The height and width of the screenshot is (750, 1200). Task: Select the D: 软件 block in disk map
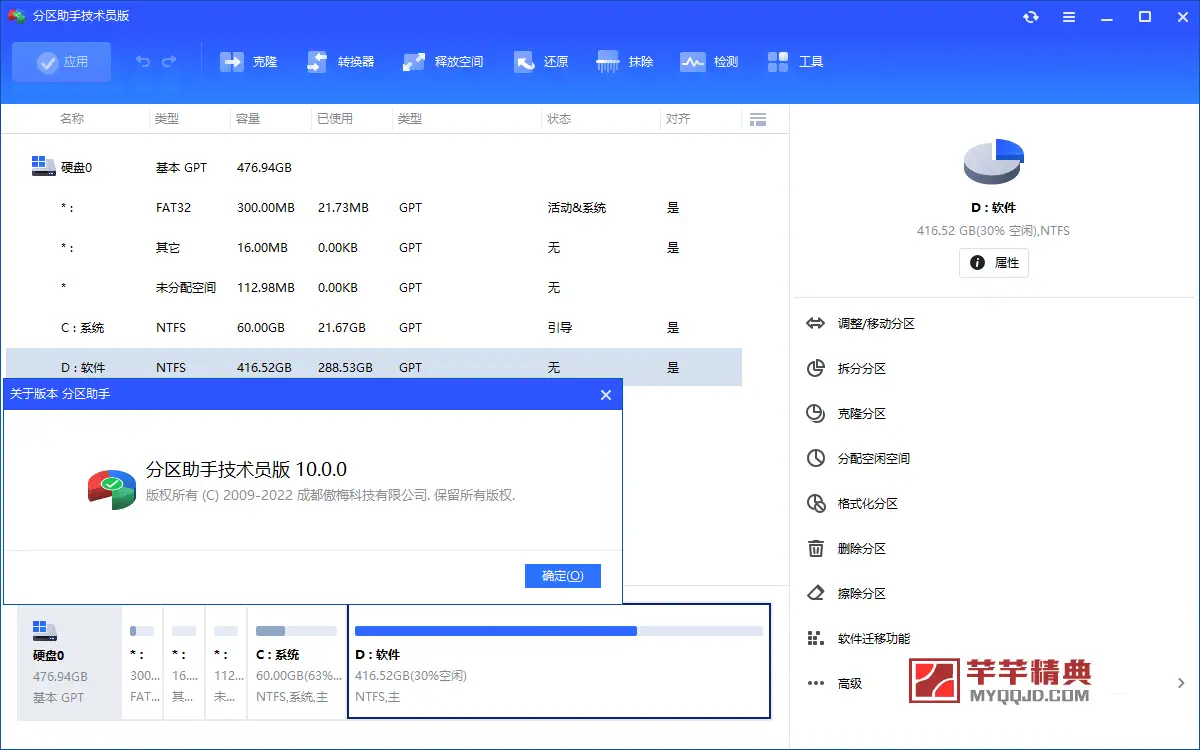tap(559, 662)
